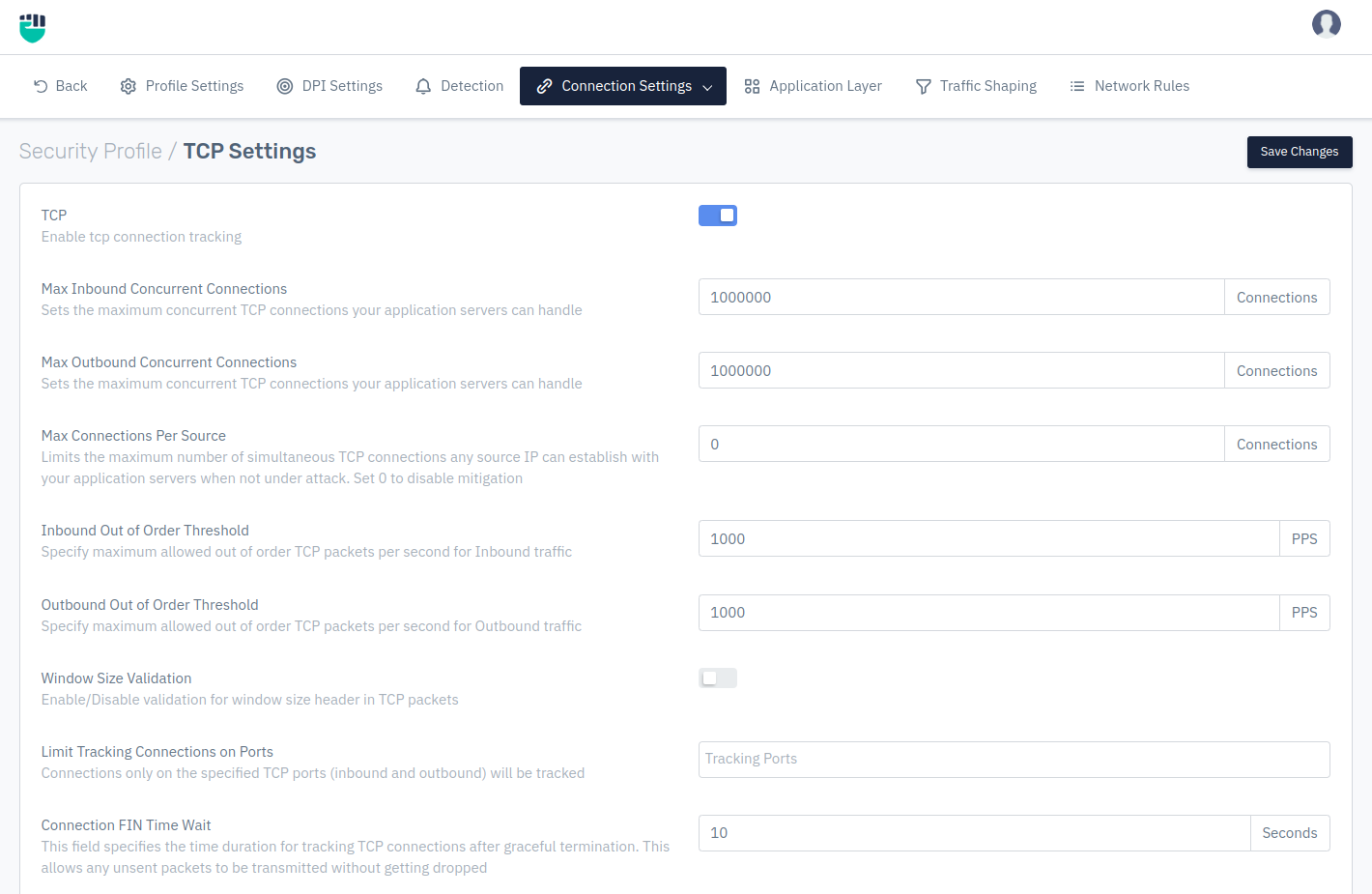The height and width of the screenshot is (894, 1372).
Task: Click PPS unit beside Outbound Threshold field
Action: pyautogui.click(x=1304, y=613)
